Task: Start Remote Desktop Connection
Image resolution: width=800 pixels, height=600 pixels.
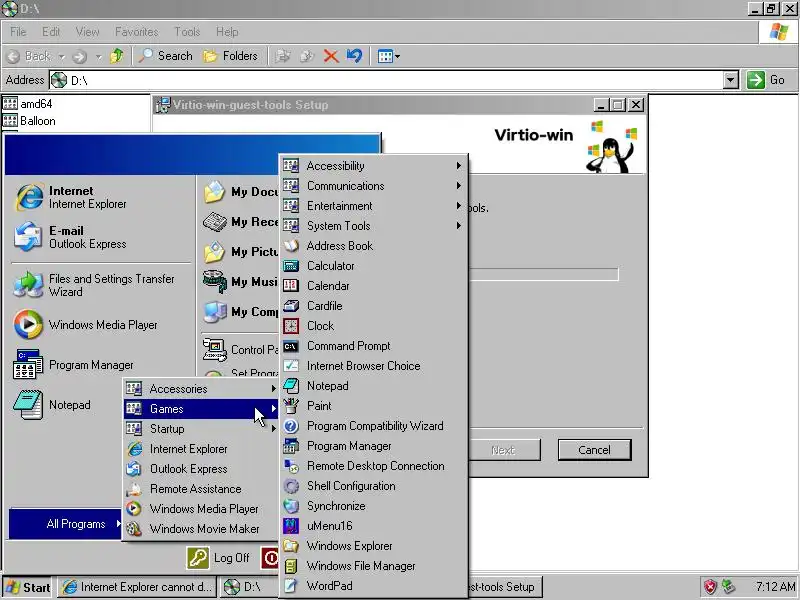Action: tap(373, 466)
